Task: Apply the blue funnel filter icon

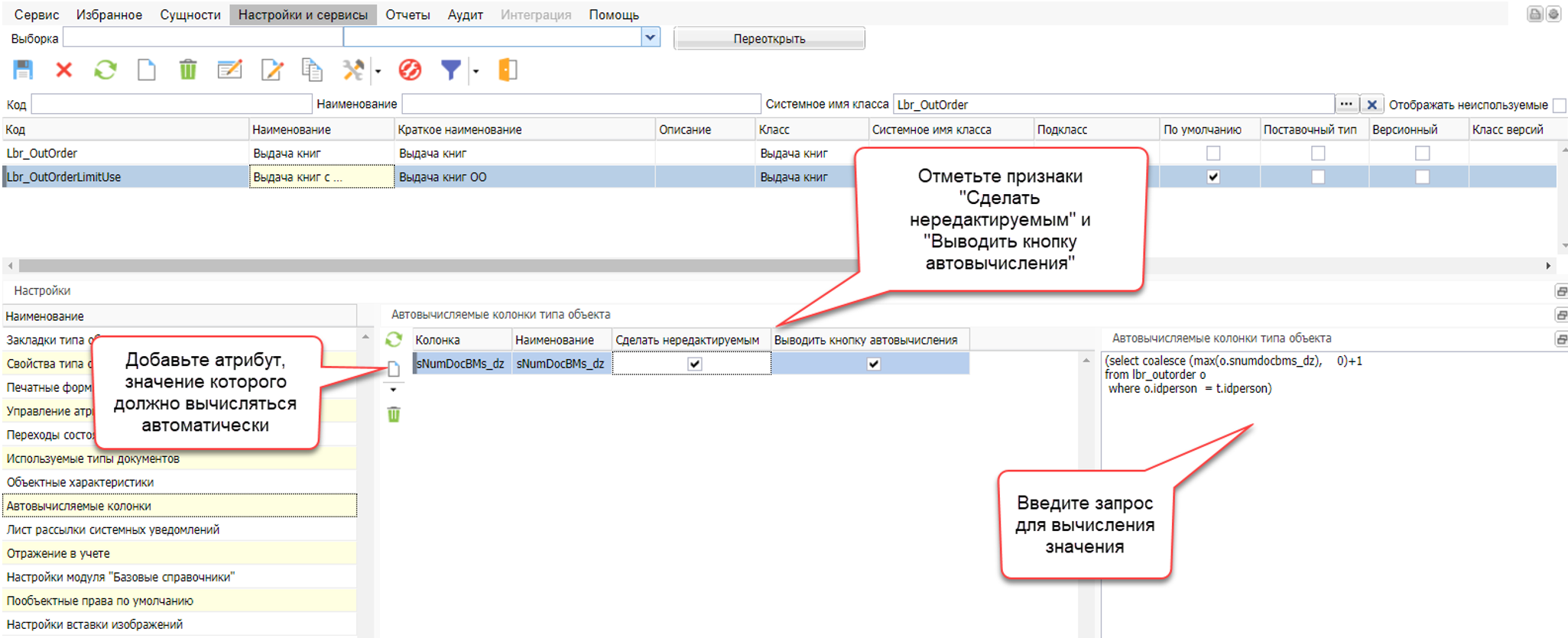Action: pyautogui.click(x=451, y=70)
